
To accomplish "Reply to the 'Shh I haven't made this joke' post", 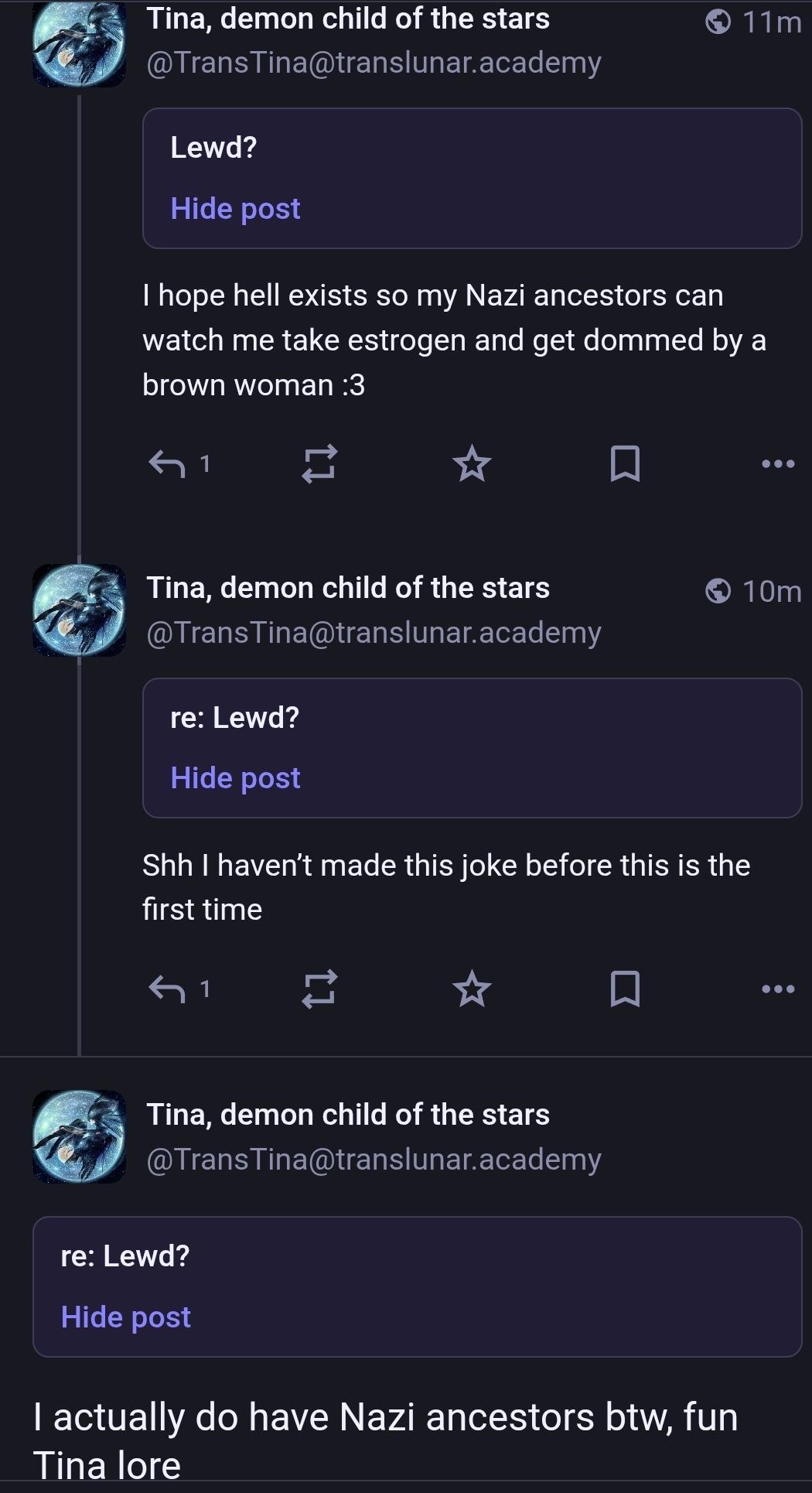I will coord(167,989).
